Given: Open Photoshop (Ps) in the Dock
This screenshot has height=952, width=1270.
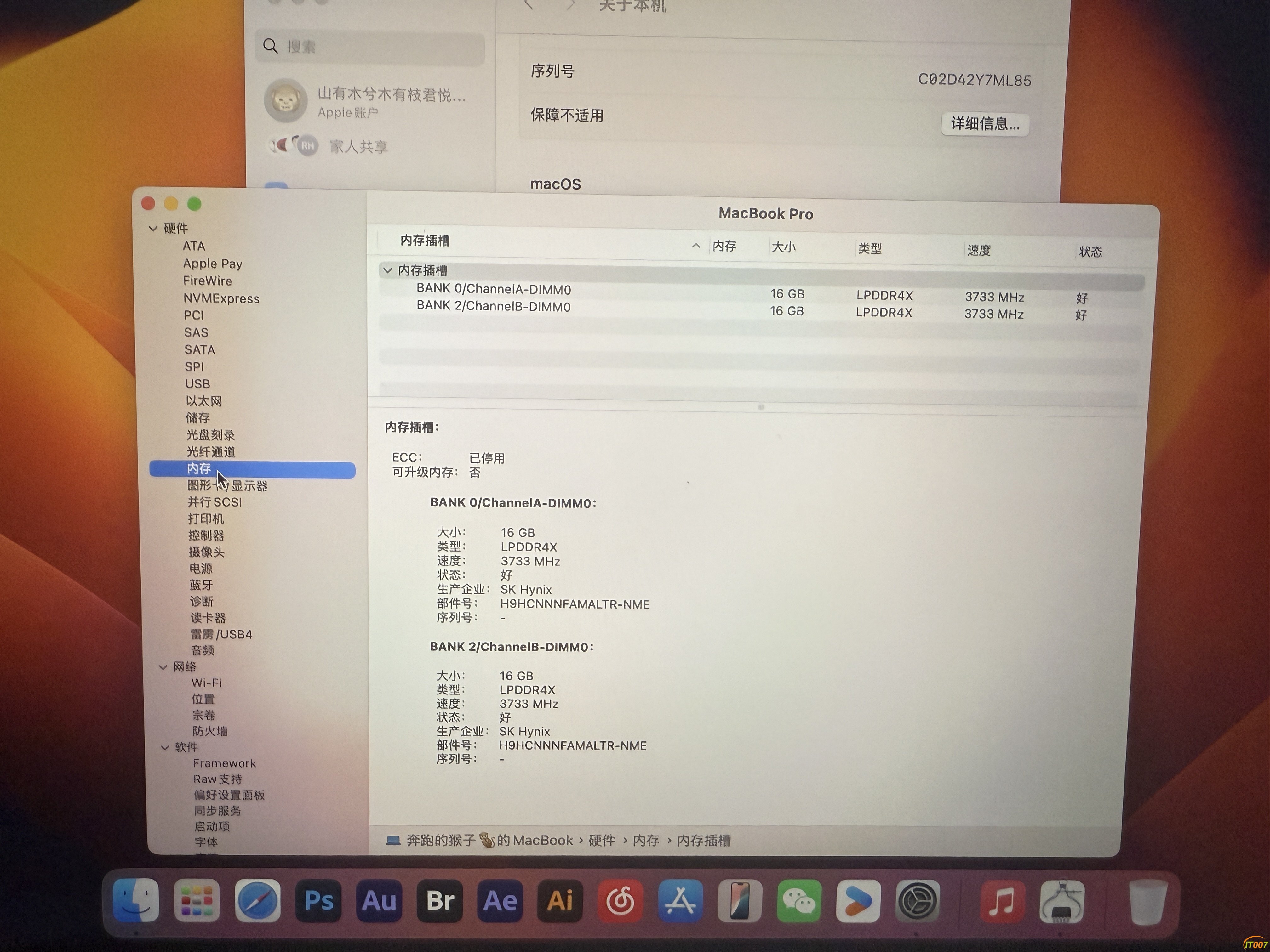Looking at the screenshot, I should 319,900.
